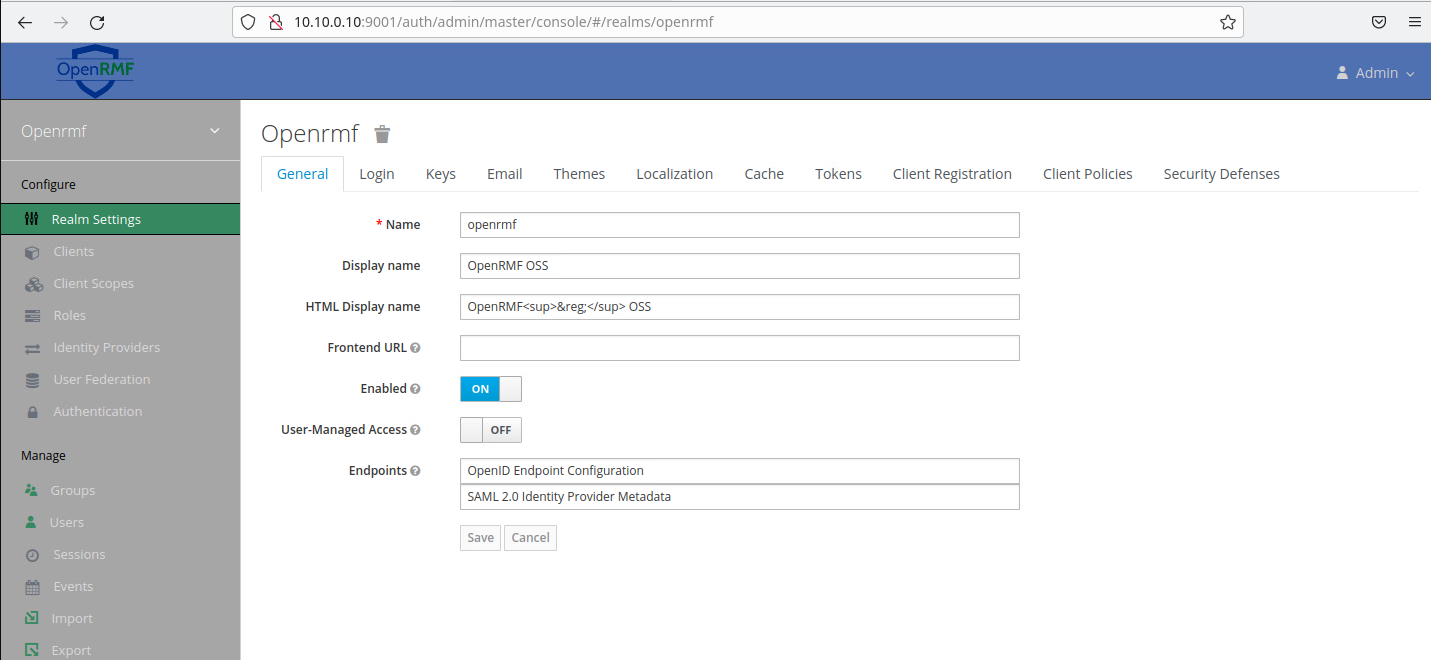Select the Groups icon under Manage
The width and height of the screenshot is (1431, 660).
click(x=31, y=490)
